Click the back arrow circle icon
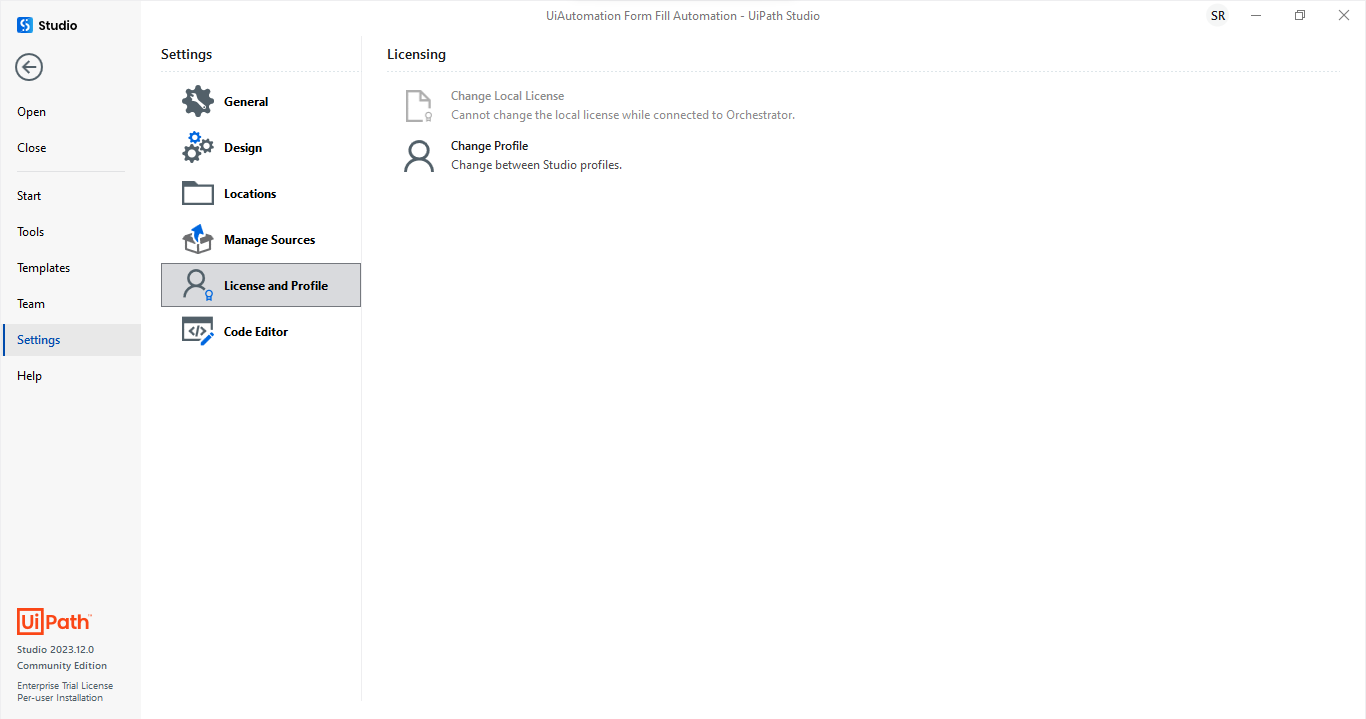The image size is (1366, 719). (x=29, y=67)
